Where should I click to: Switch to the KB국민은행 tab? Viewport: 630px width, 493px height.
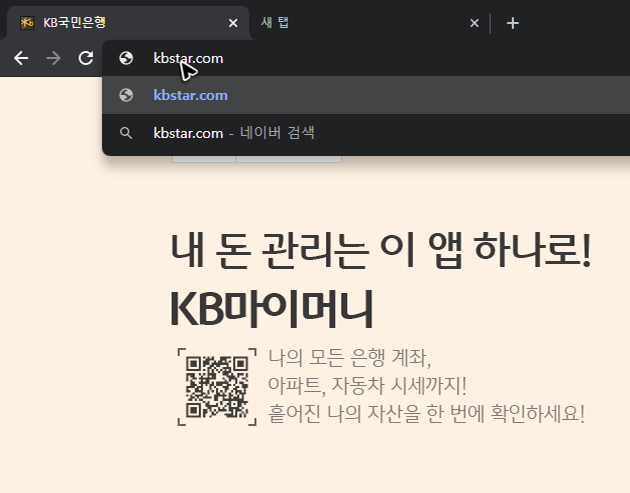point(128,23)
